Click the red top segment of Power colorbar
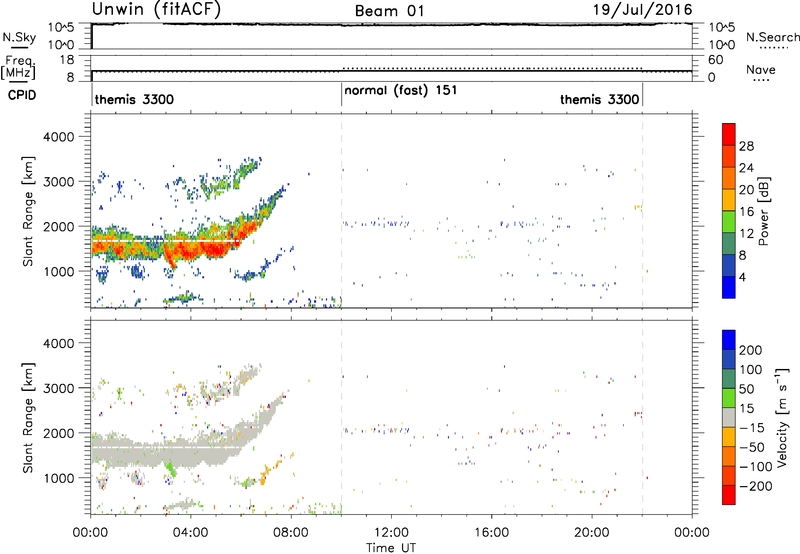The width and height of the screenshot is (800, 554). (x=729, y=134)
